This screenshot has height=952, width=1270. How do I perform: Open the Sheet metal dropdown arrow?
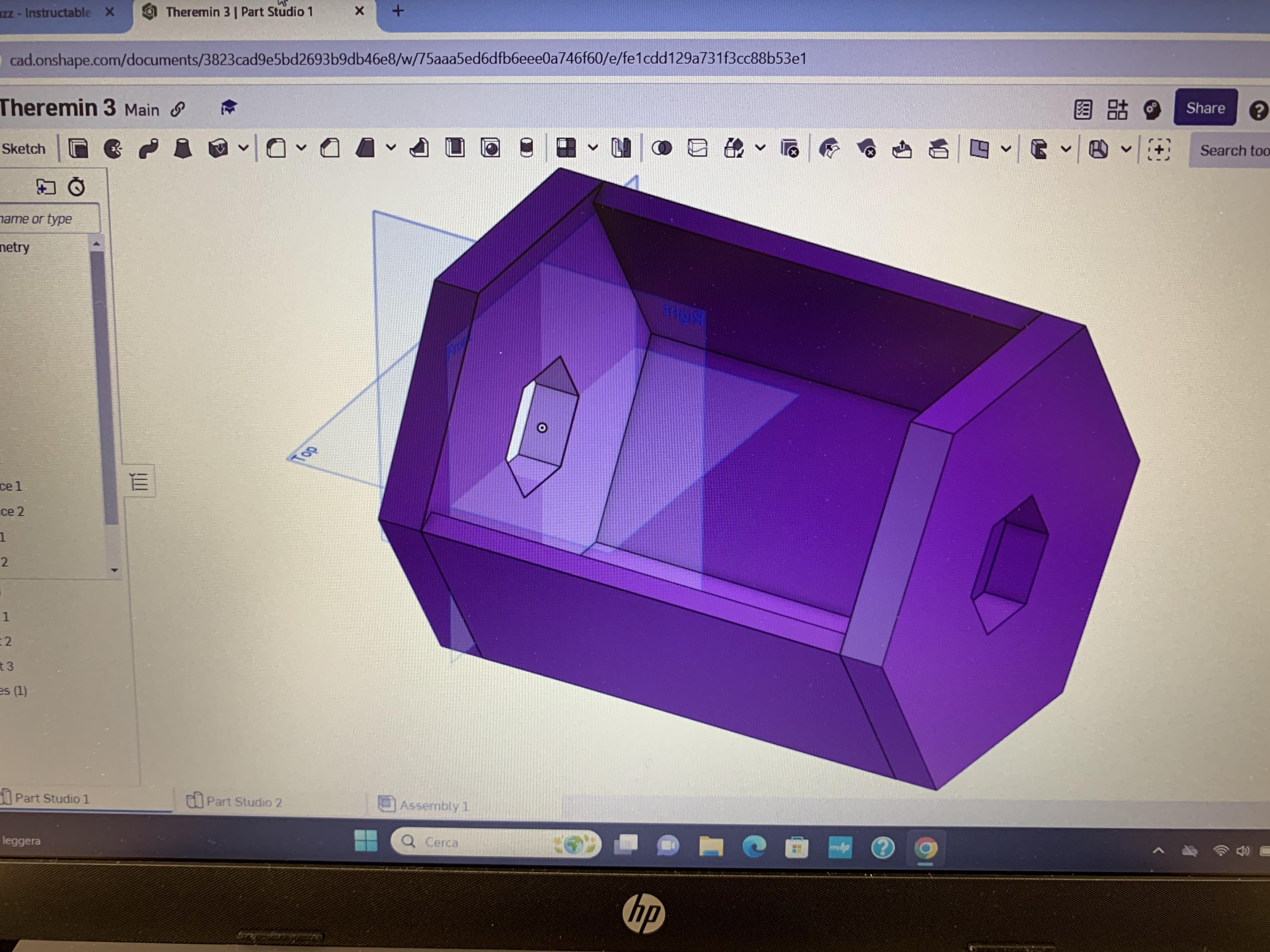point(1126,149)
